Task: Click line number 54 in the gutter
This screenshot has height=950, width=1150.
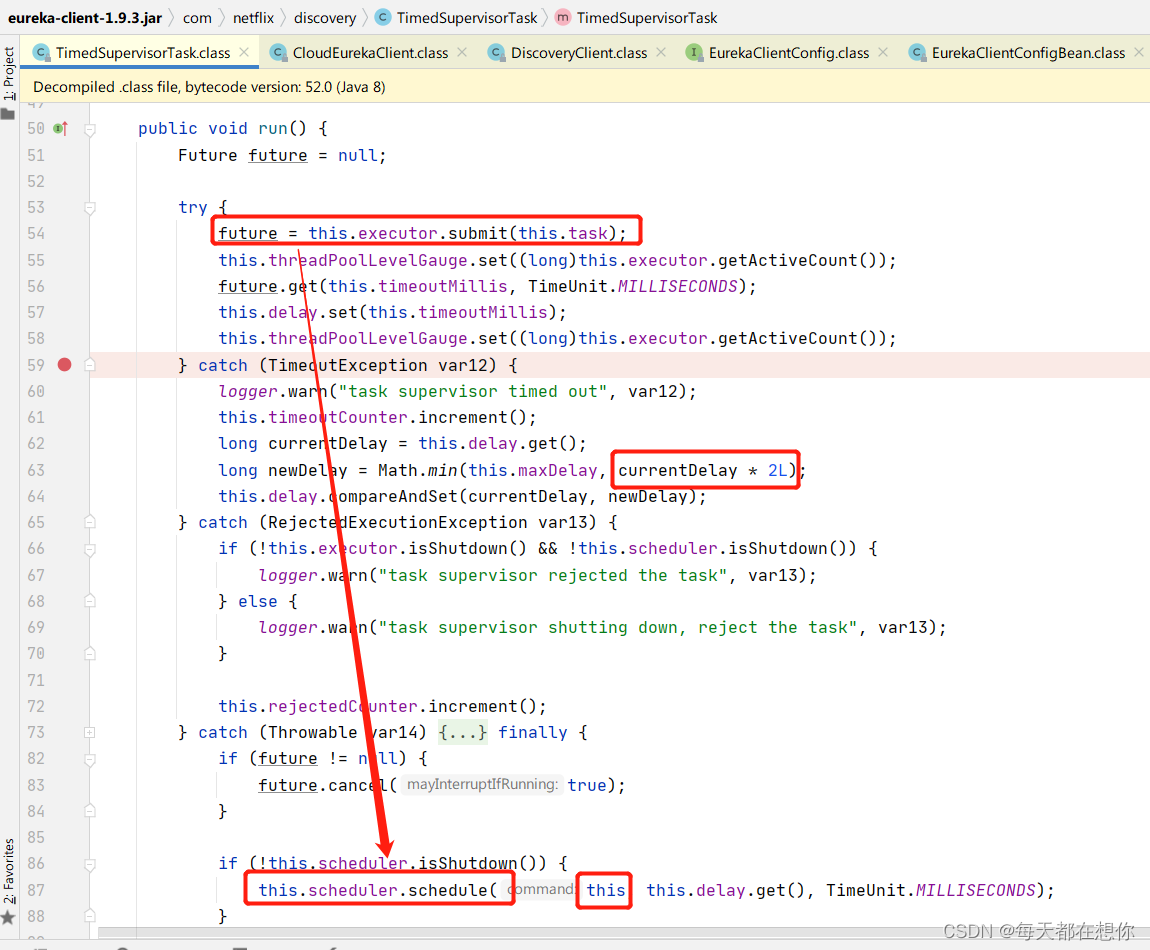Action: 36,233
